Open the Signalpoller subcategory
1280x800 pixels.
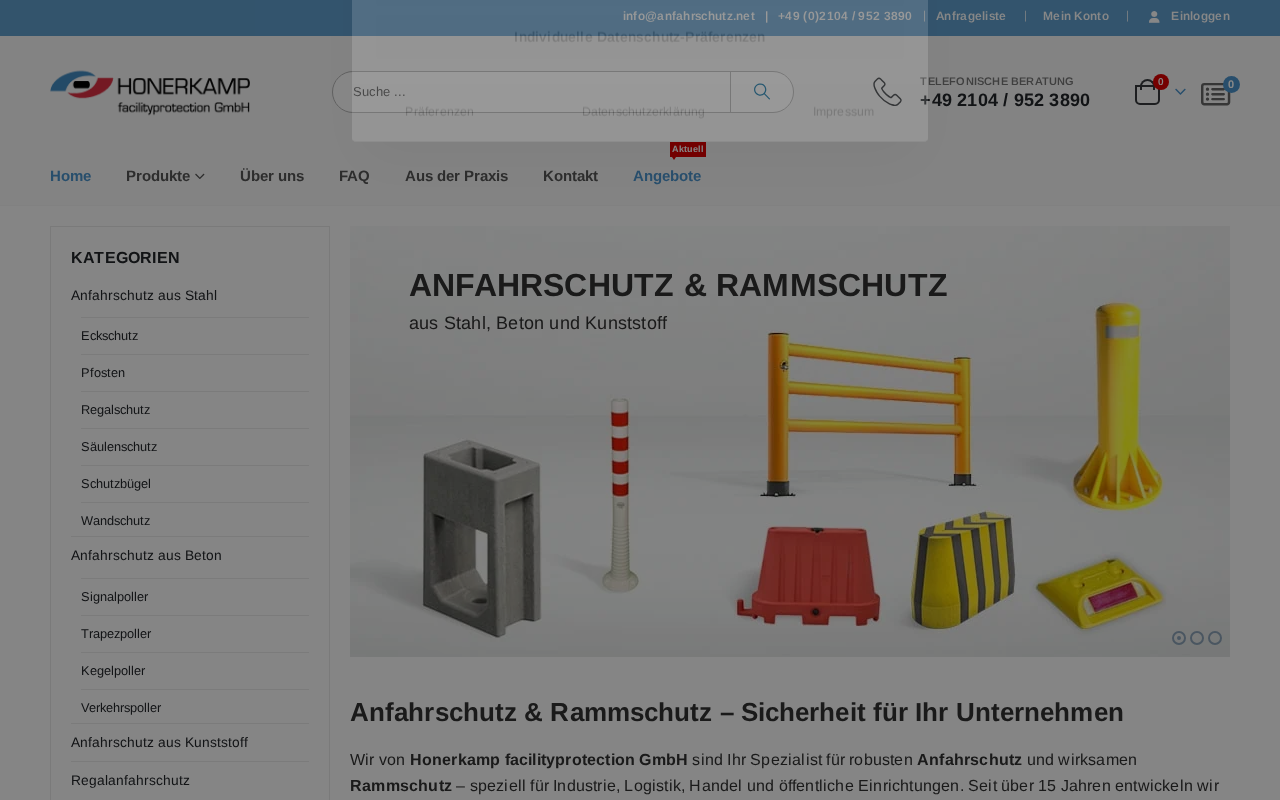(115, 596)
